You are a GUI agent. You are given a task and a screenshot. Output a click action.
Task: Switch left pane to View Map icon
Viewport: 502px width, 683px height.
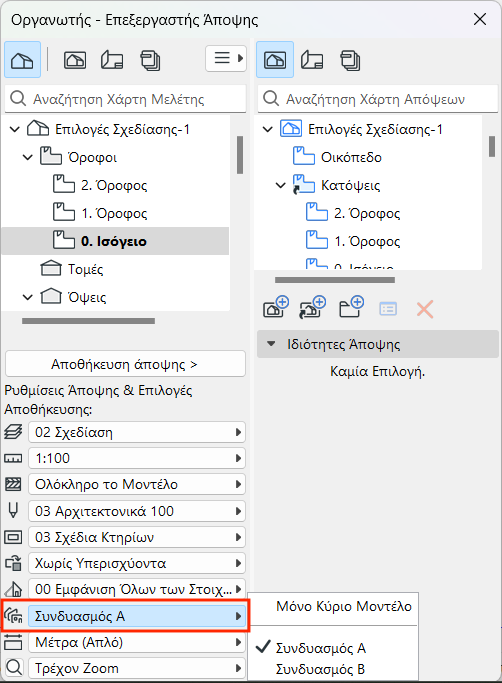(75, 60)
